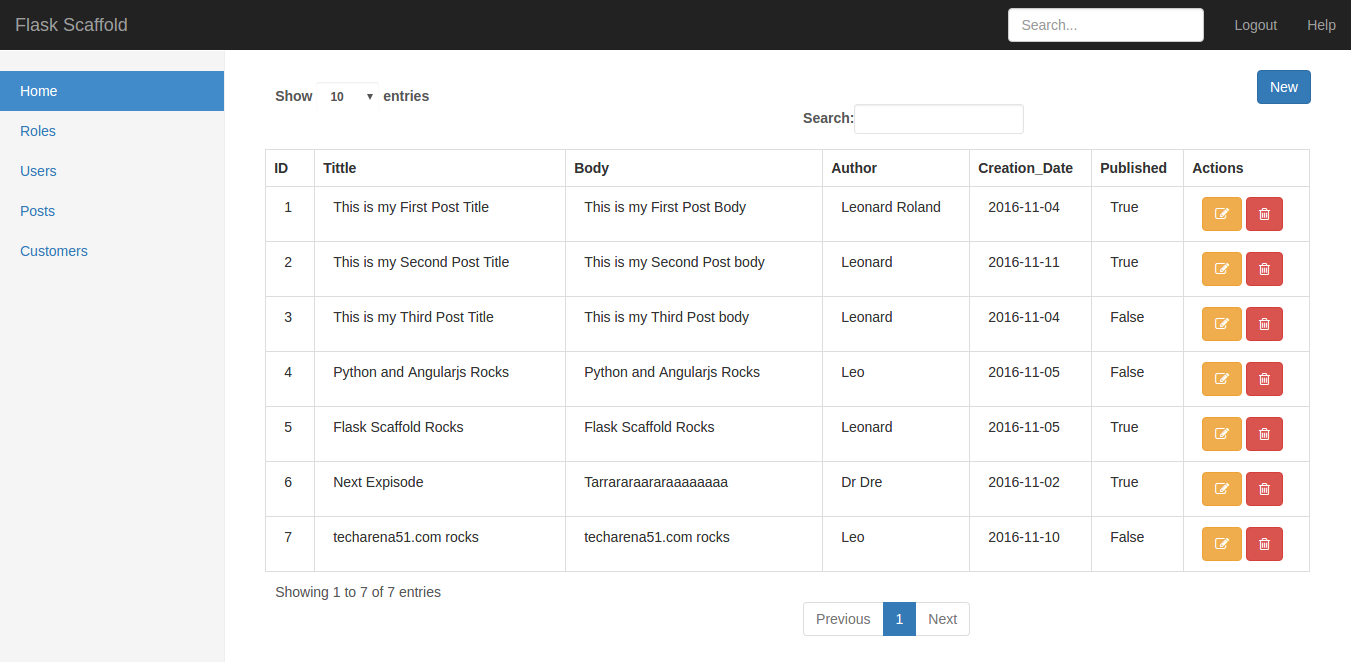
Task: Open Roles in the sidebar
Action: [x=38, y=131]
